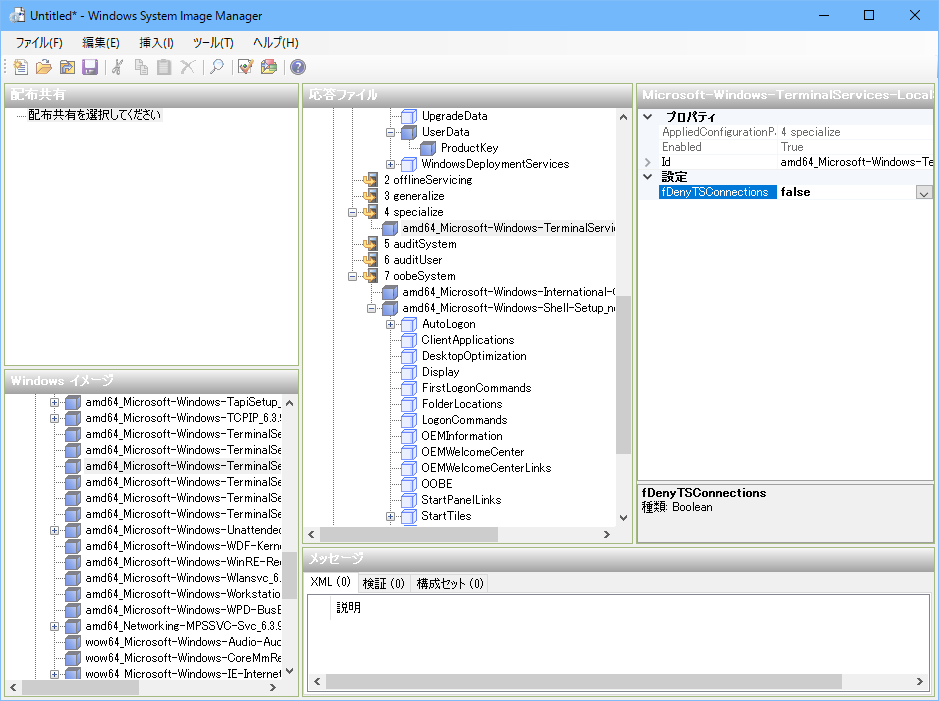Save the answer file with the floppy disk icon

coord(90,67)
